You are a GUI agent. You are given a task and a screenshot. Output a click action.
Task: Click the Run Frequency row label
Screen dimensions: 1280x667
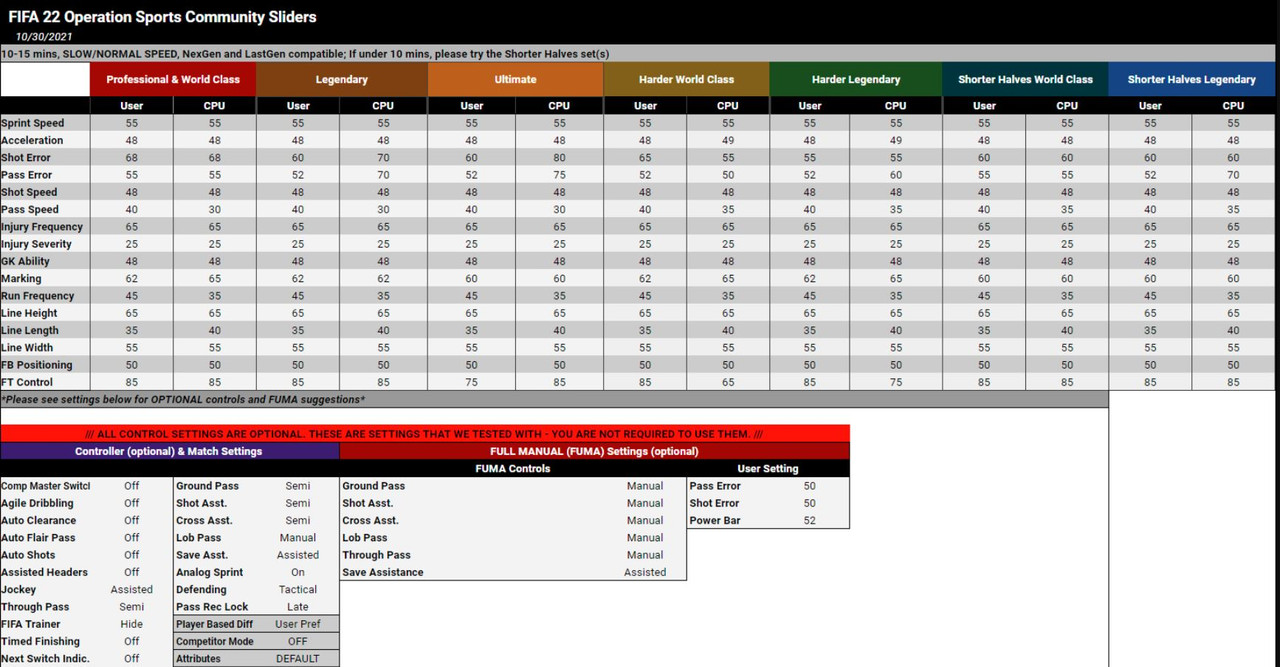point(38,296)
